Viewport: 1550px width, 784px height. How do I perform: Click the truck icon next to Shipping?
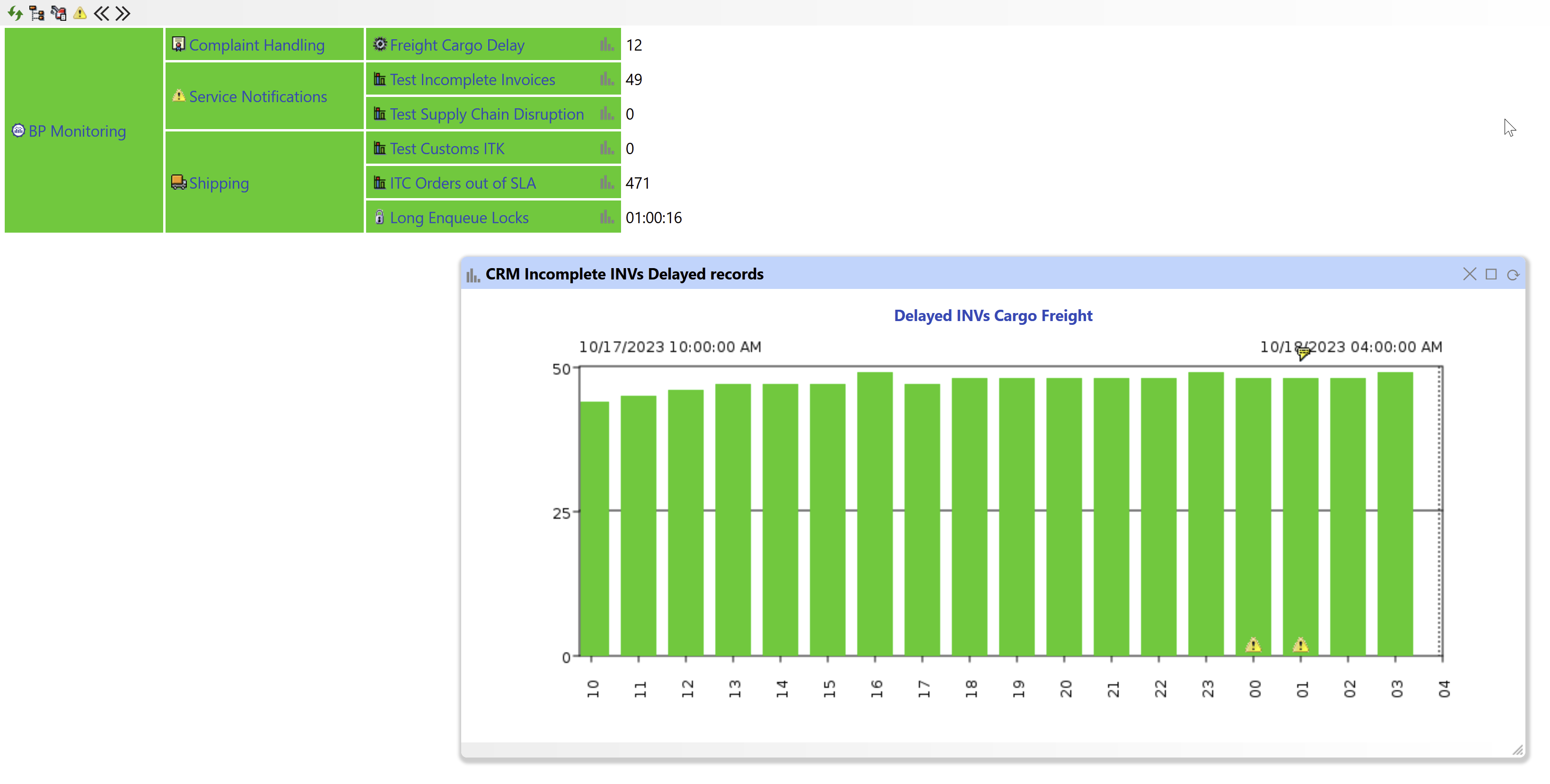178,183
